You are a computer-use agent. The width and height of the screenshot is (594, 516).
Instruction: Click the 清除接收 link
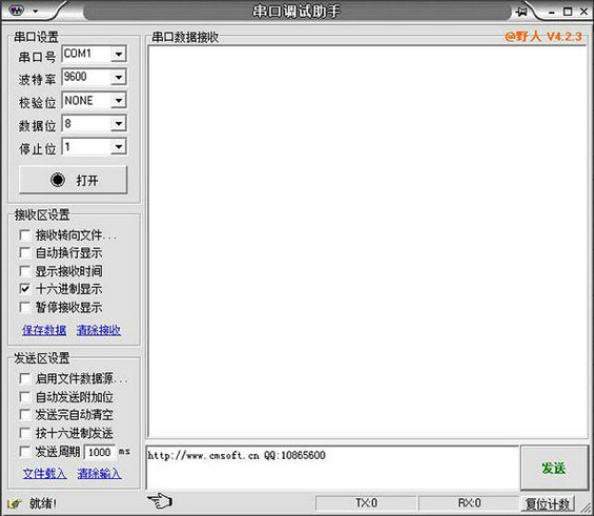click(x=98, y=330)
